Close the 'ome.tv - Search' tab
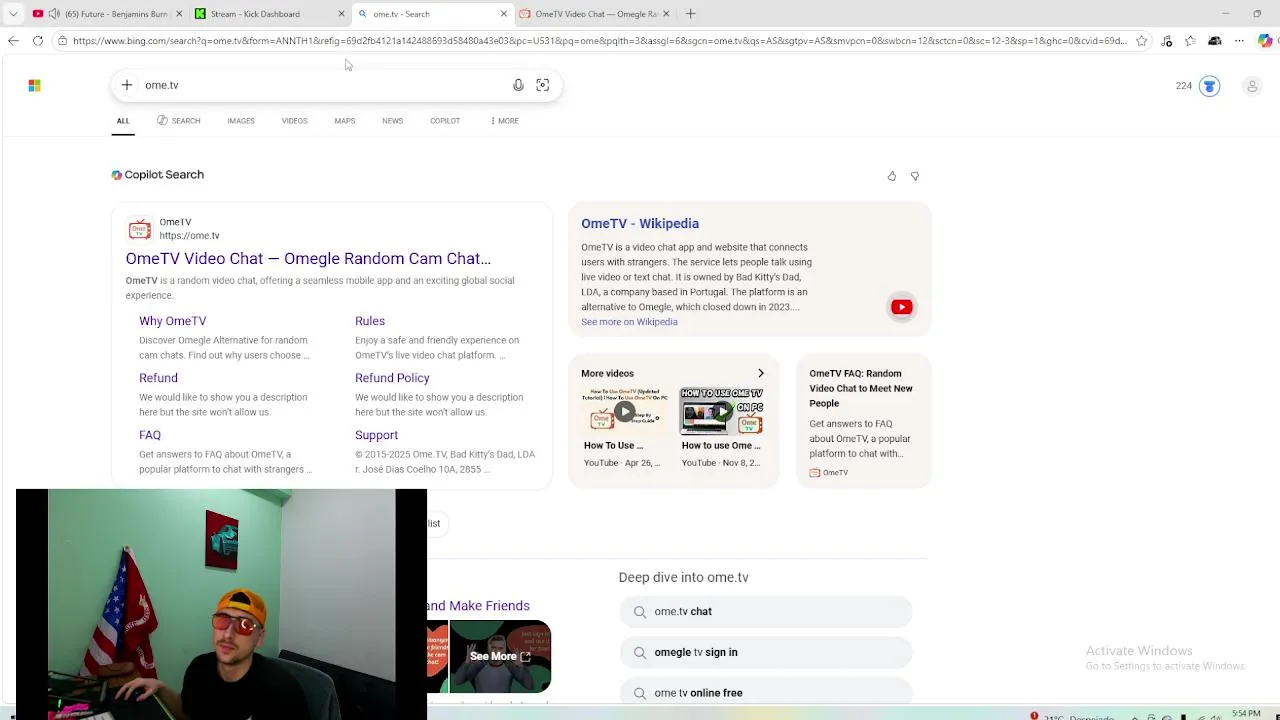This screenshot has width=1280, height=720. [504, 14]
